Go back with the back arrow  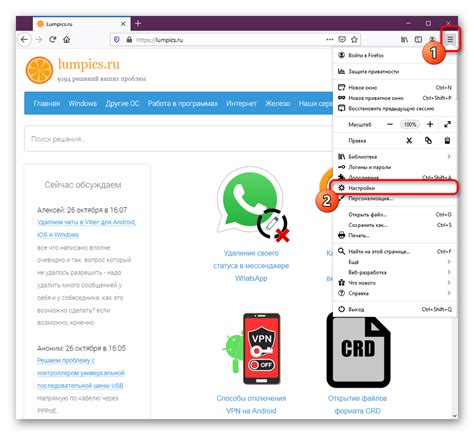(x=24, y=40)
